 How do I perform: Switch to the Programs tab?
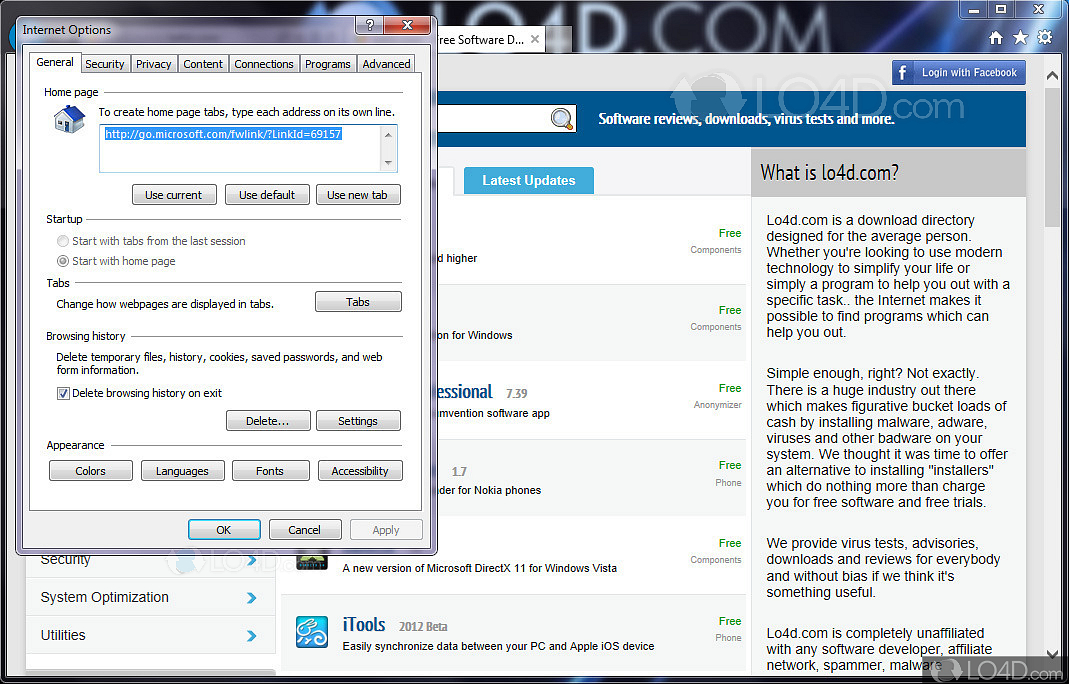click(327, 64)
